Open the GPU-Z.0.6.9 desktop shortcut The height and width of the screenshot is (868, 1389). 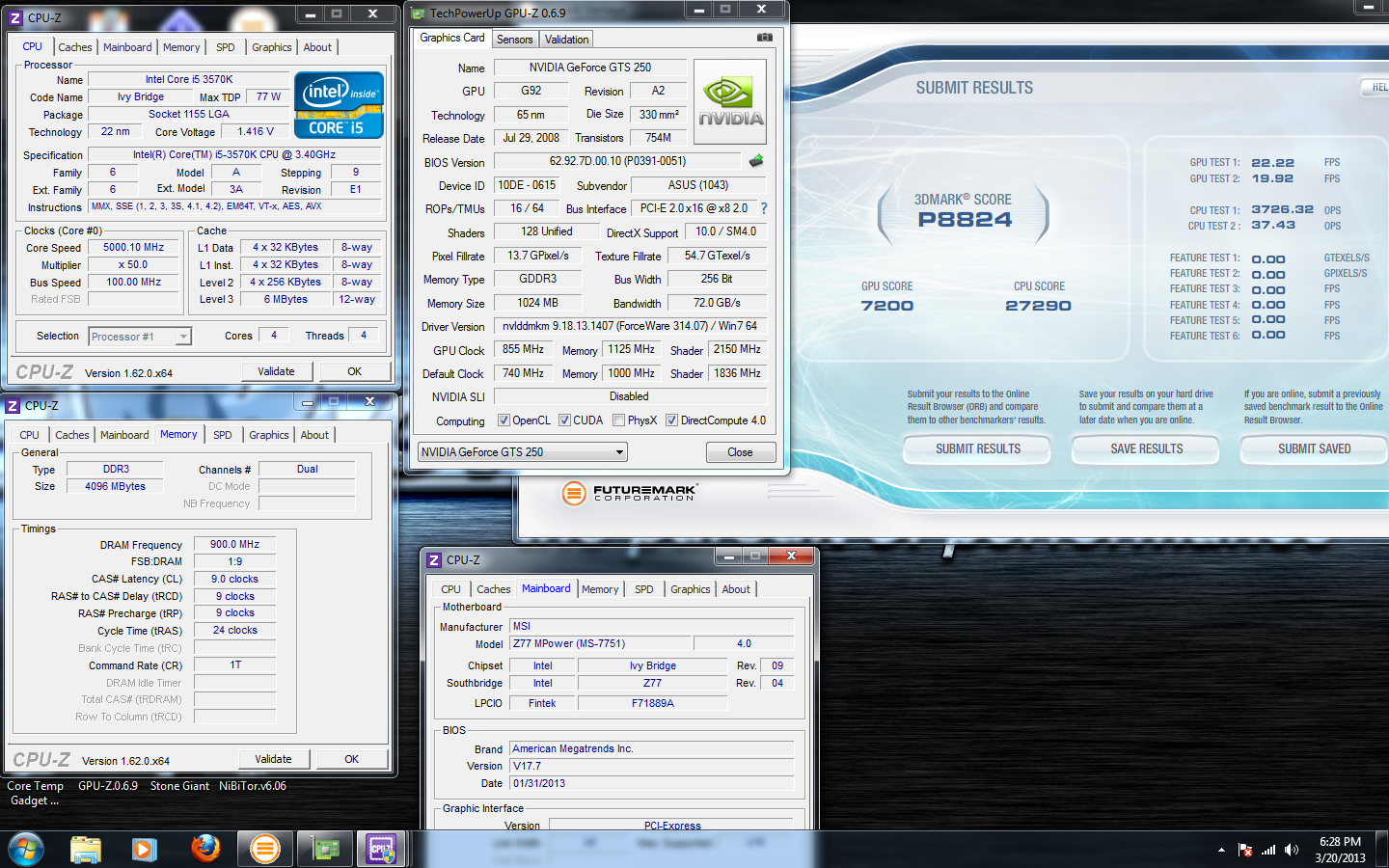[108, 786]
